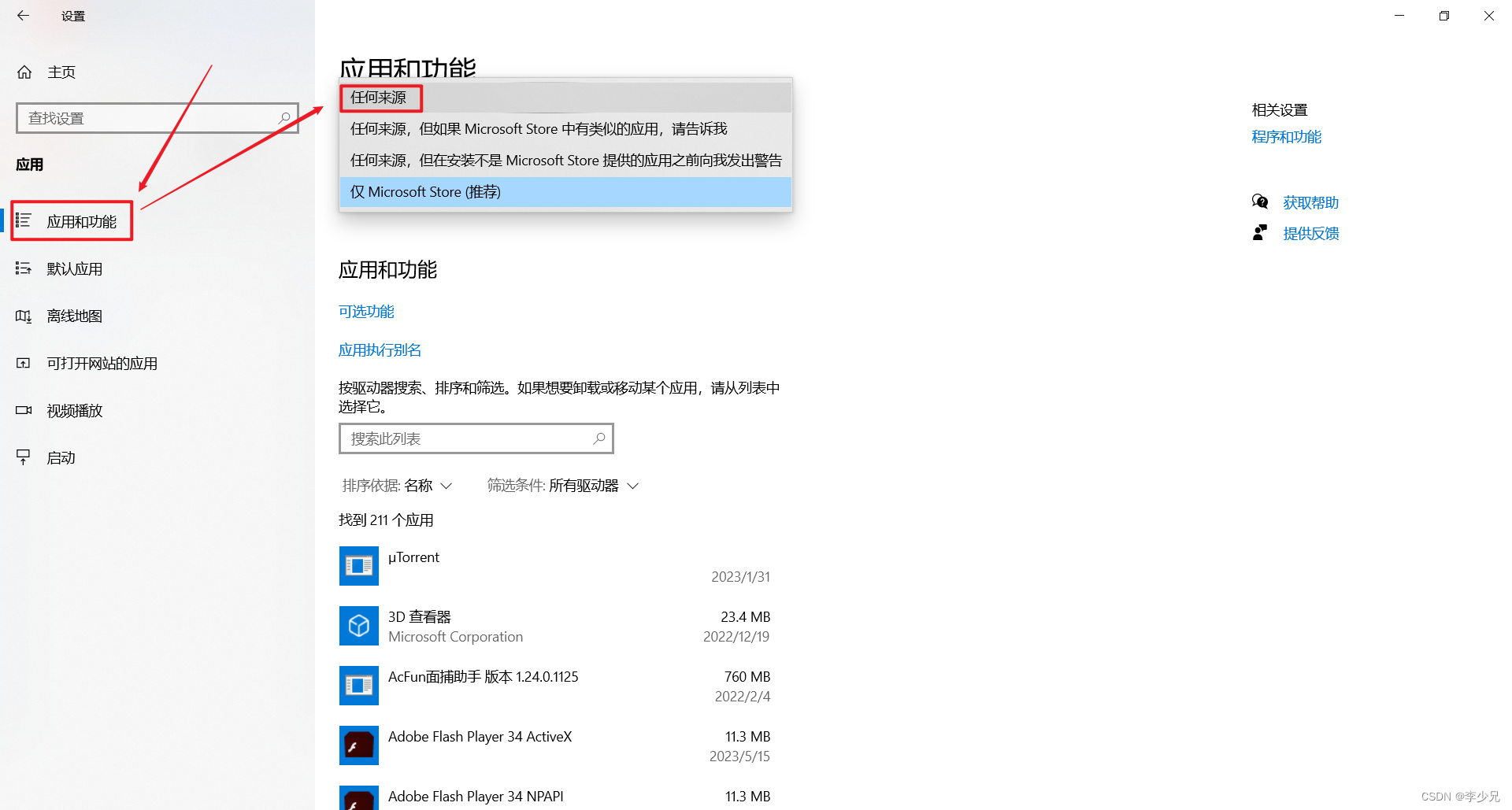Click Microsoft Corporation publisher text
Image resolution: width=1512 pixels, height=810 pixels.
(455, 637)
